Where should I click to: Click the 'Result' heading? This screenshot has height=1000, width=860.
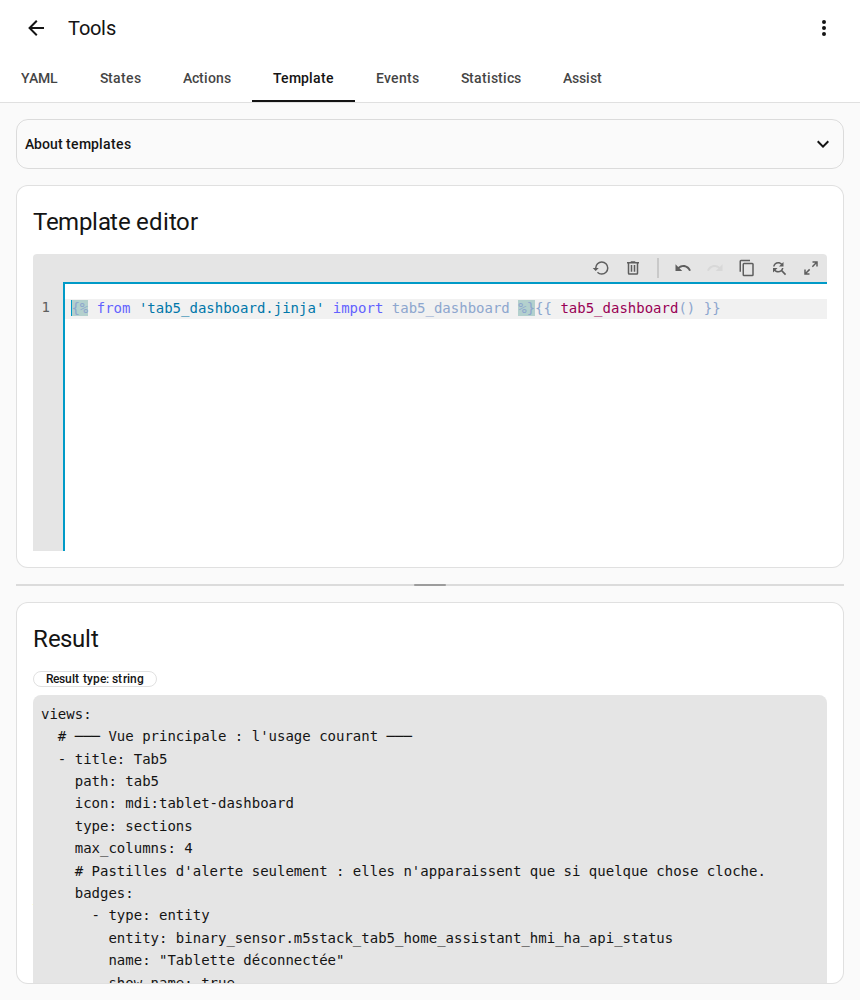(66, 639)
